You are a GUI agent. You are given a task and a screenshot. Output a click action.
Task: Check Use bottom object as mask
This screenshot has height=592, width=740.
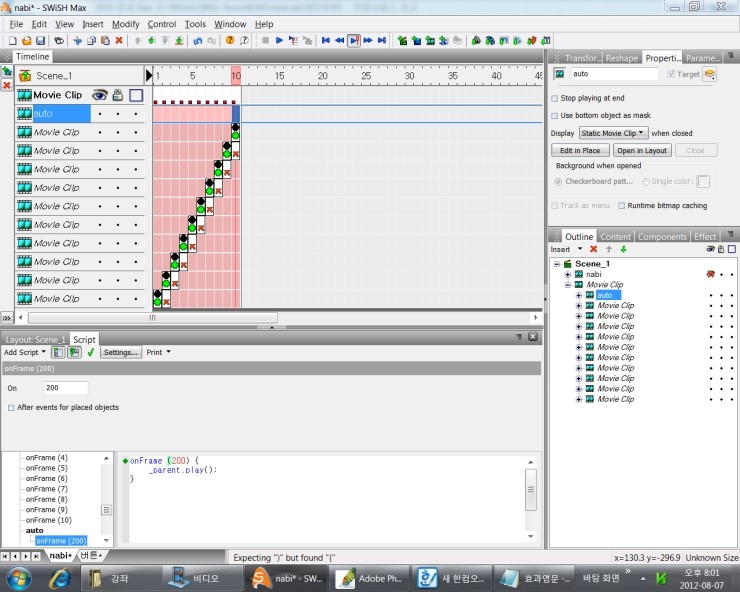555,116
